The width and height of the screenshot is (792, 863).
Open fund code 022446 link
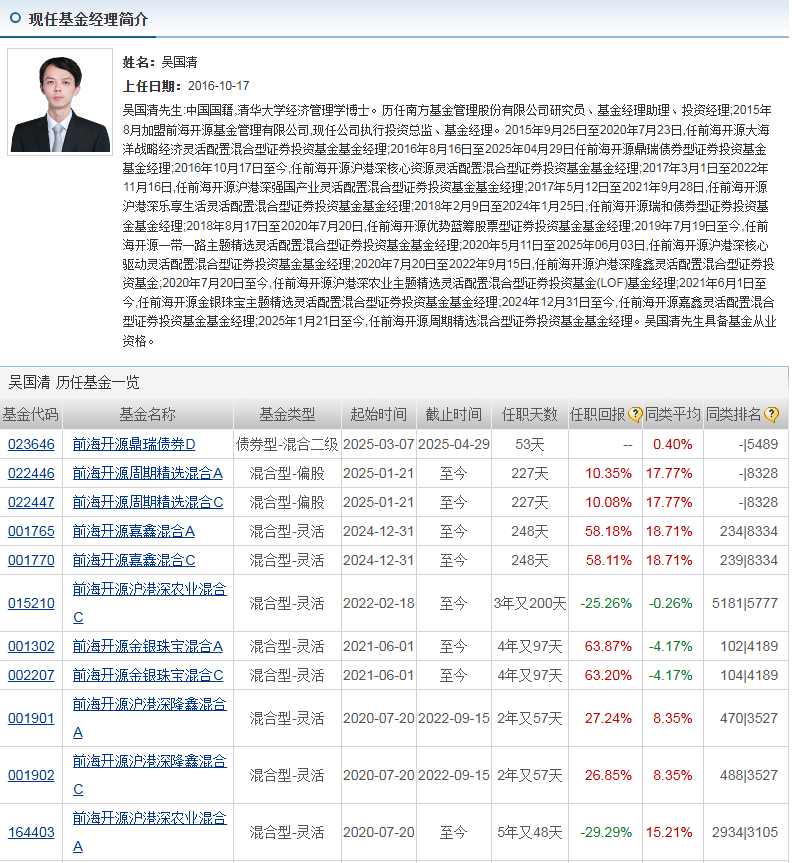[31, 473]
